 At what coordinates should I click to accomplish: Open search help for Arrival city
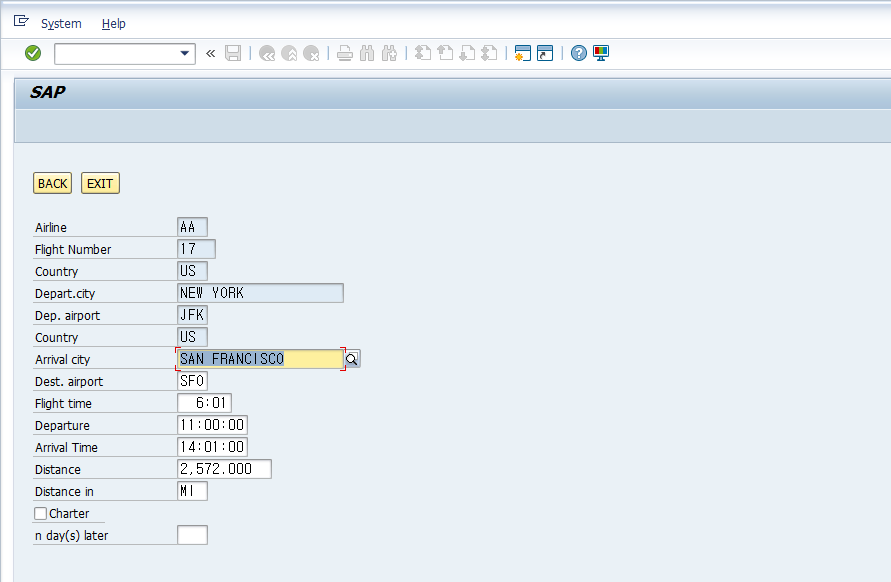[x=352, y=359]
